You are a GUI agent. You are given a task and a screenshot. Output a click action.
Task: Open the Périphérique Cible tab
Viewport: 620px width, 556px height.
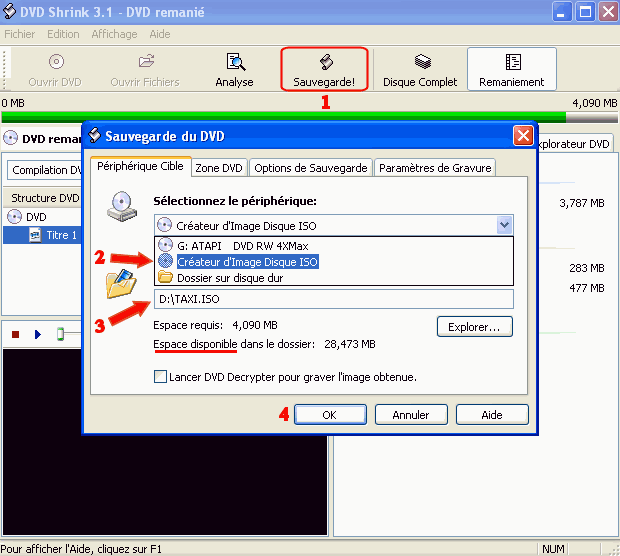pyautogui.click(x=140, y=166)
